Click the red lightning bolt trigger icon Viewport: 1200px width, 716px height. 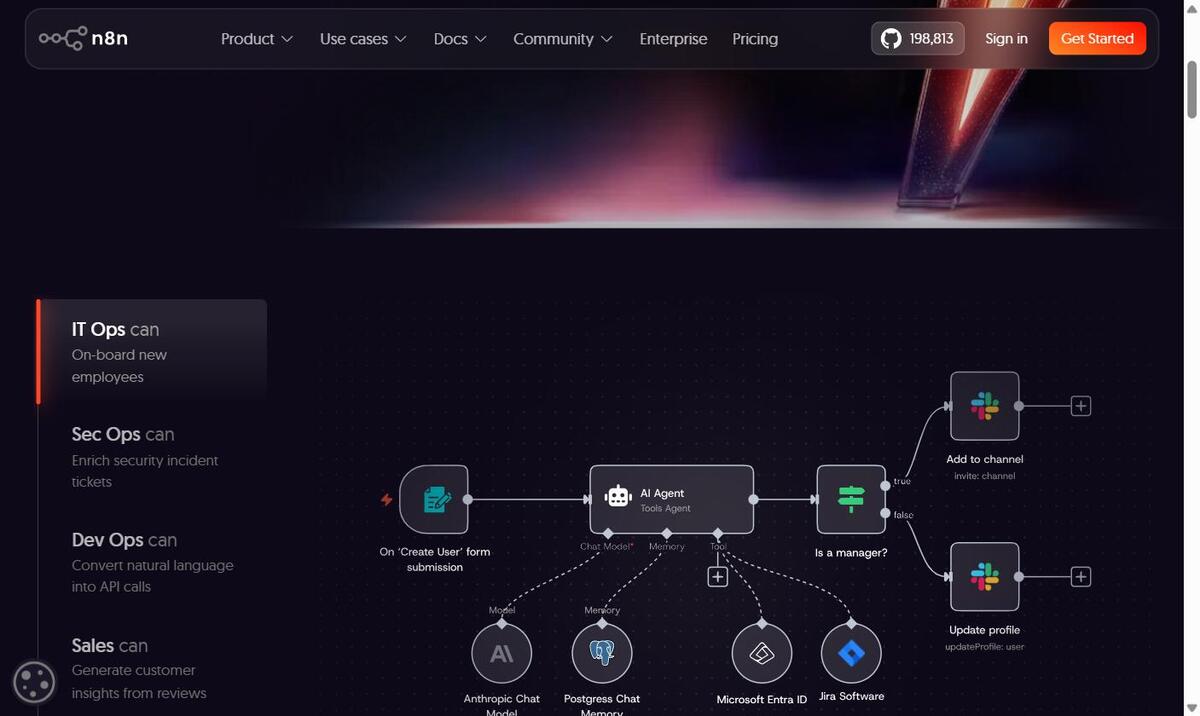pyautogui.click(x=386, y=499)
